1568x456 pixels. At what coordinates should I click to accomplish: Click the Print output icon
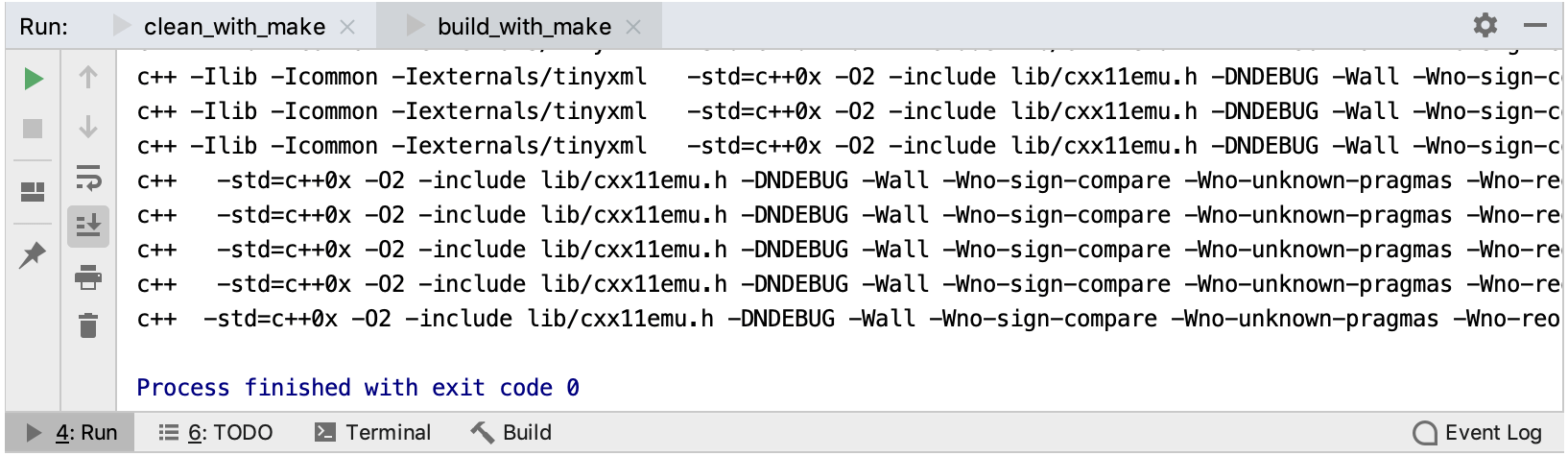(x=88, y=277)
